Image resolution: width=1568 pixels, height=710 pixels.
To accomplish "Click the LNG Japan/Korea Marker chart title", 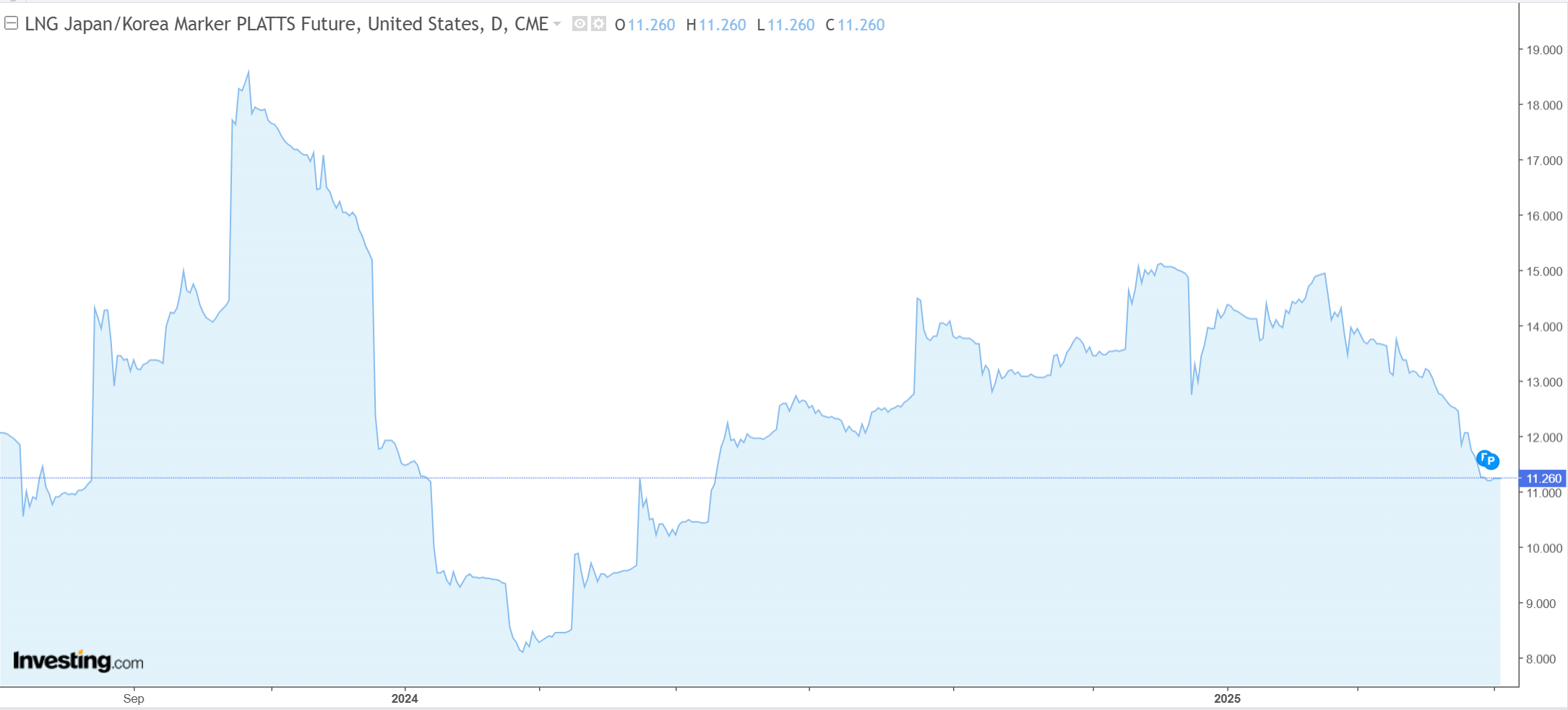I will point(286,25).
